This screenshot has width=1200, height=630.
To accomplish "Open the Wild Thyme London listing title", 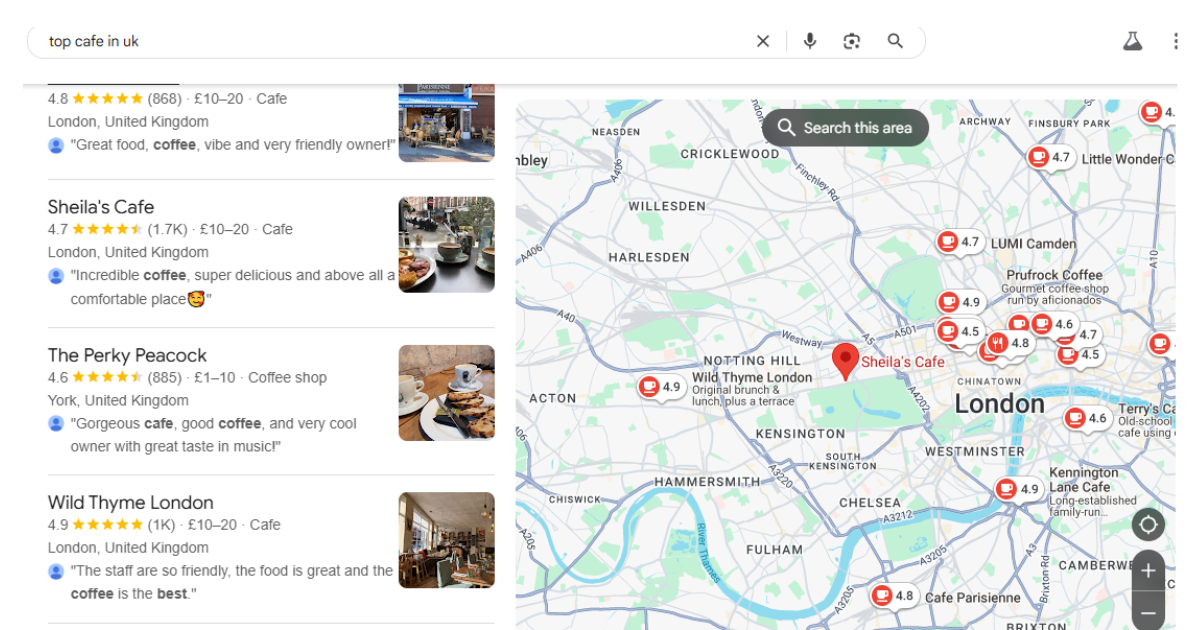I will point(130,502).
